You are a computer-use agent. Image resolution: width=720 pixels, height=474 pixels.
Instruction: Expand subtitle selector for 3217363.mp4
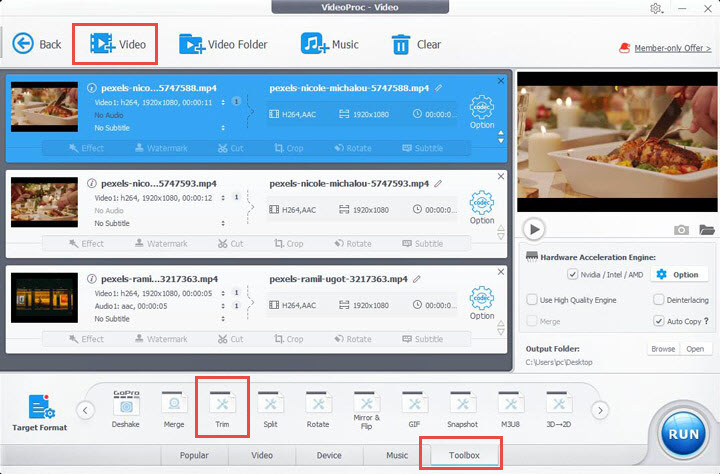[x=223, y=319]
